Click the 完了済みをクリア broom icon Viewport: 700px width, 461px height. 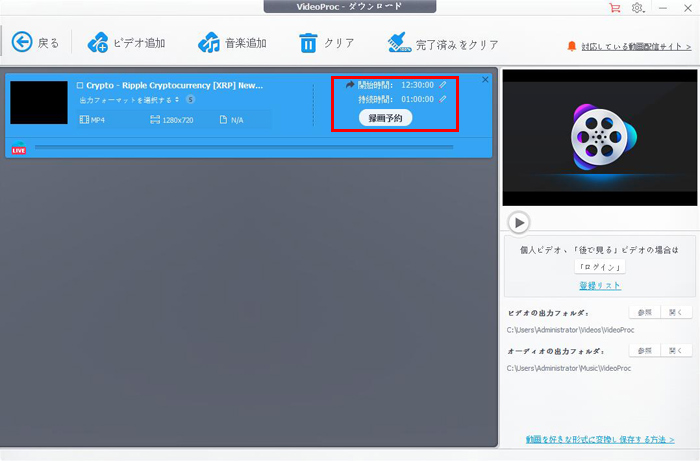(399, 43)
